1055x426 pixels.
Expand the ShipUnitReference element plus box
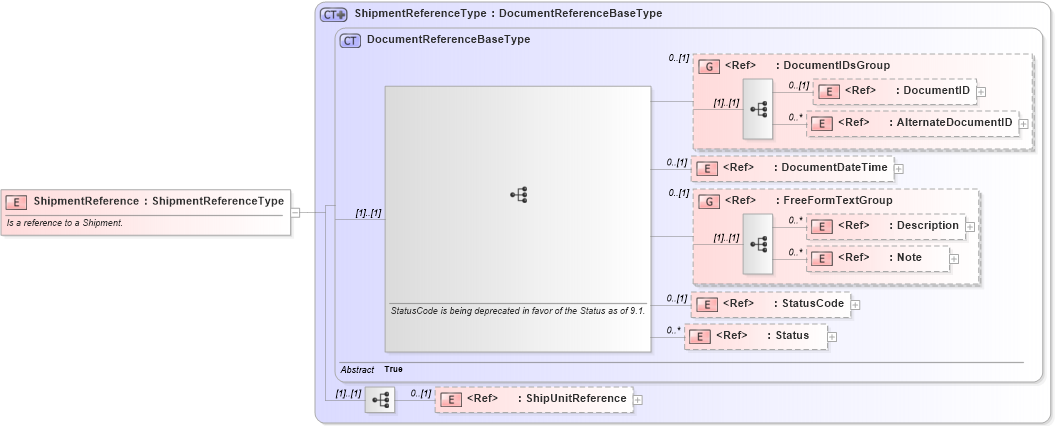coord(638,400)
